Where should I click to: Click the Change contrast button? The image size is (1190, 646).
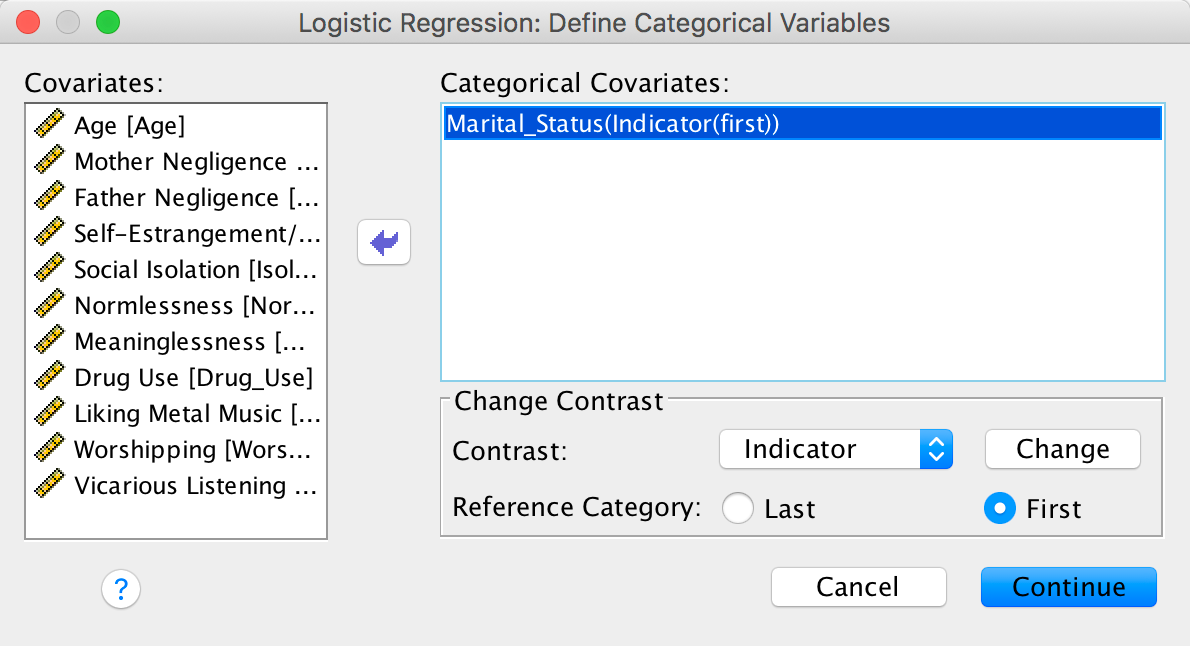click(1062, 450)
